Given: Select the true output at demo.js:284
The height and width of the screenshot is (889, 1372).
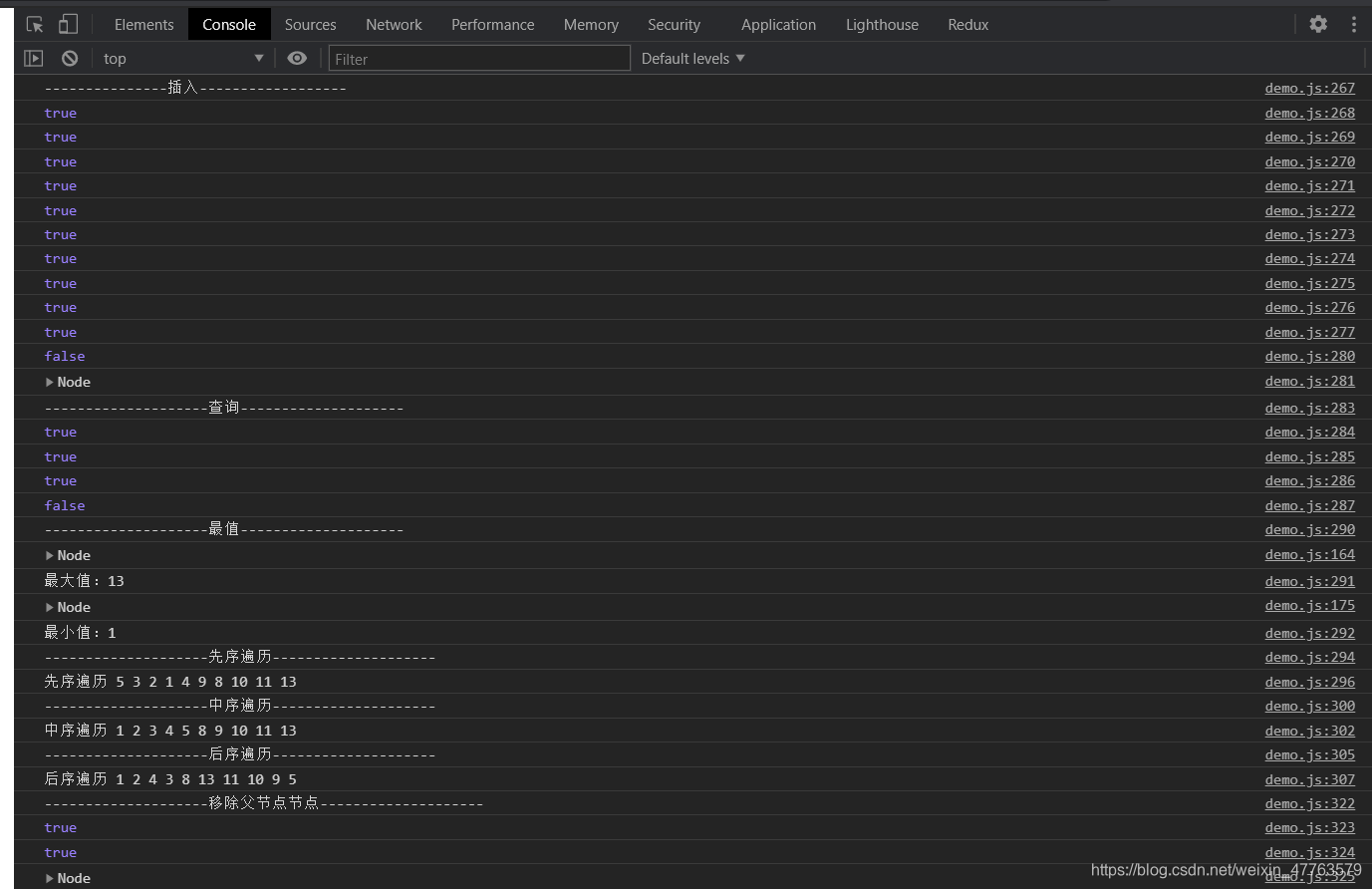Looking at the screenshot, I should [60, 432].
